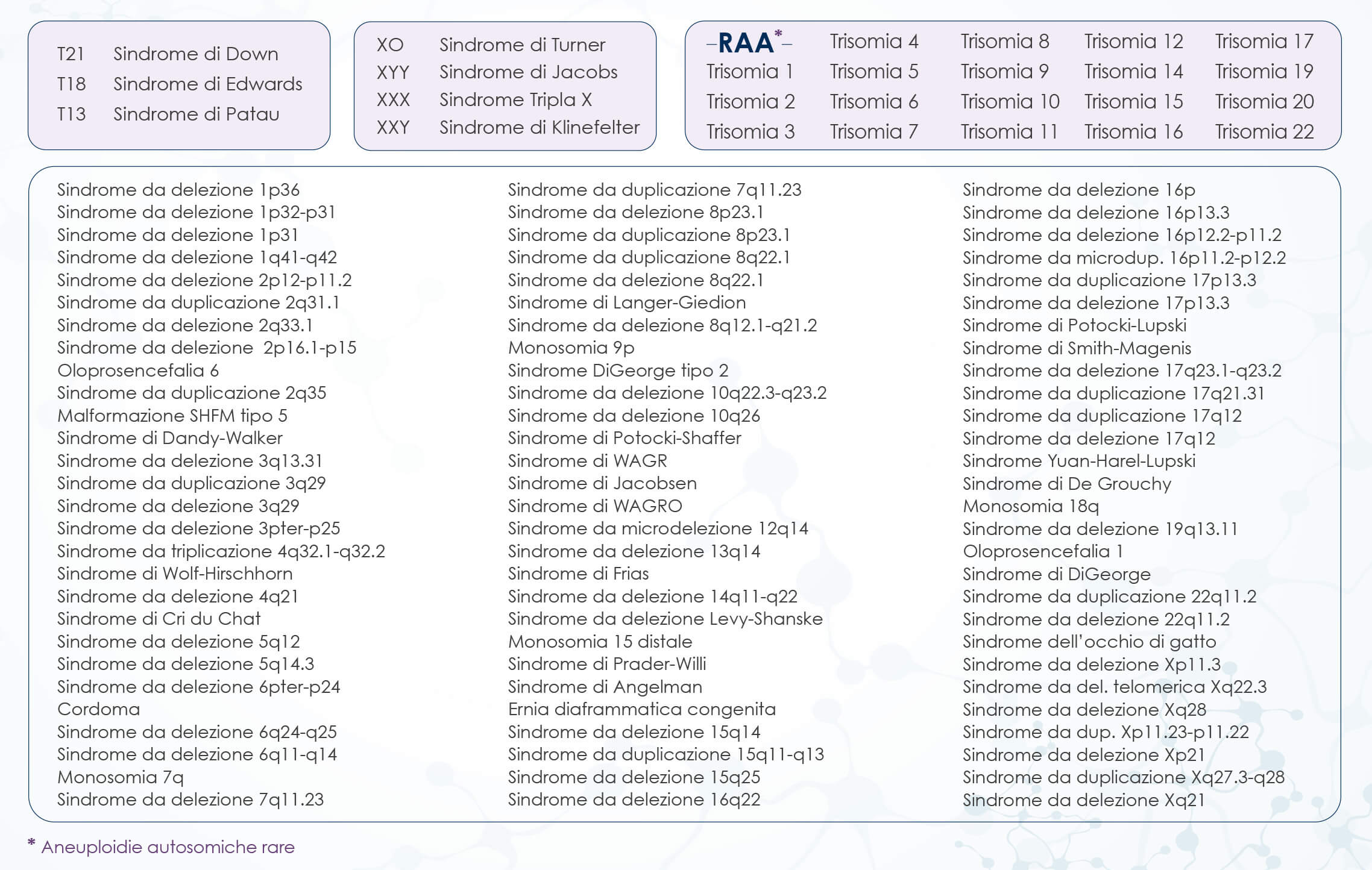Select Sindrome di Down entry
The image size is (1372, 870).
tap(195, 54)
